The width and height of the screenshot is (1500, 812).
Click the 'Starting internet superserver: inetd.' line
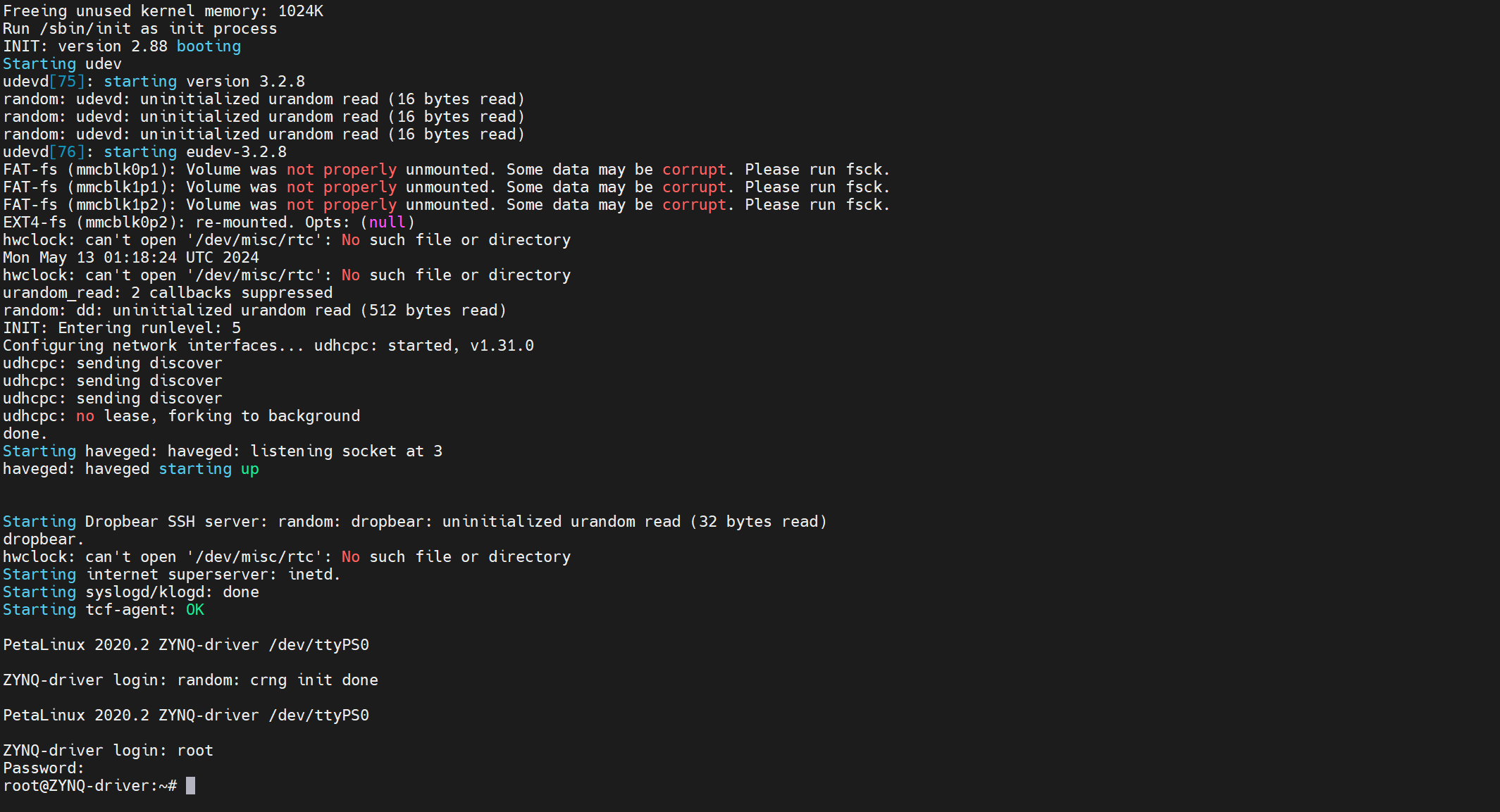pos(172,574)
